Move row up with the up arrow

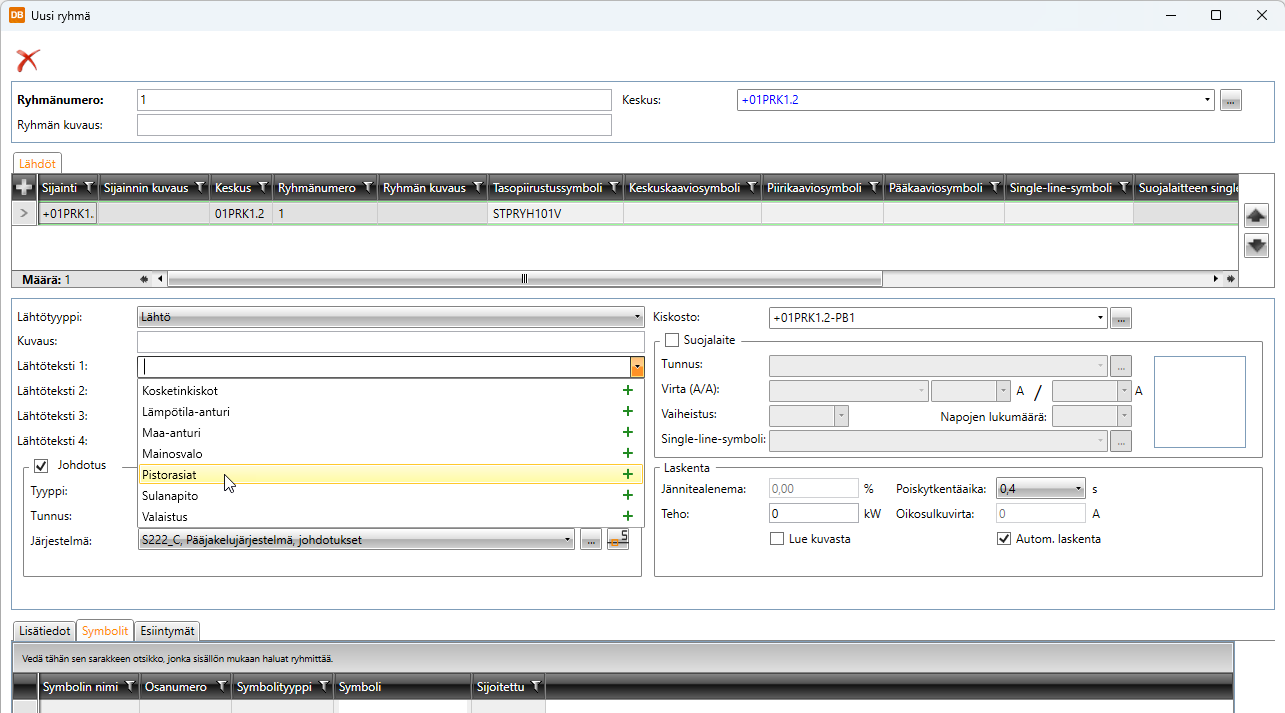click(x=1256, y=215)
